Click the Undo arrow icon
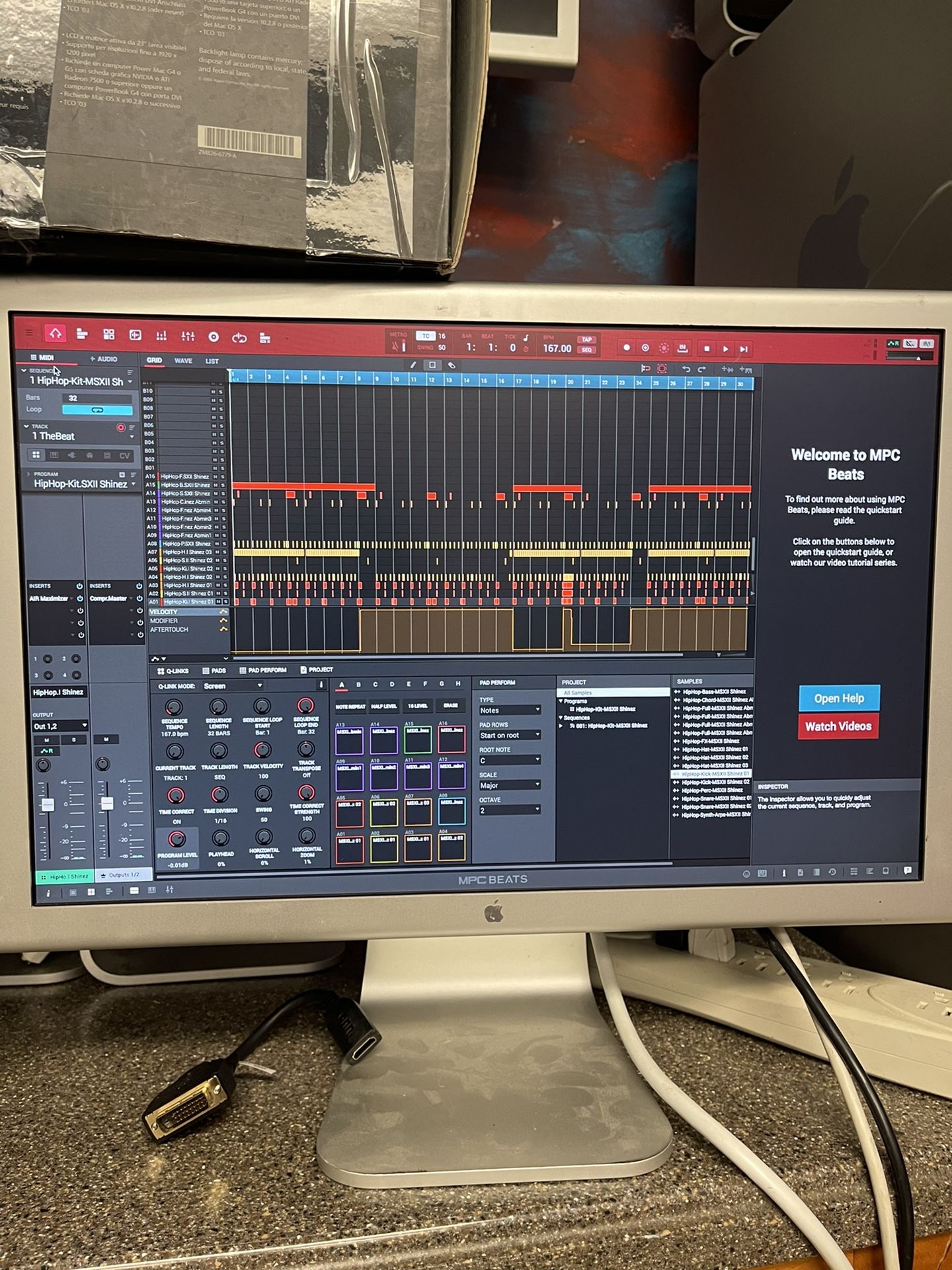952x1270 pixels. click(686, 369)
